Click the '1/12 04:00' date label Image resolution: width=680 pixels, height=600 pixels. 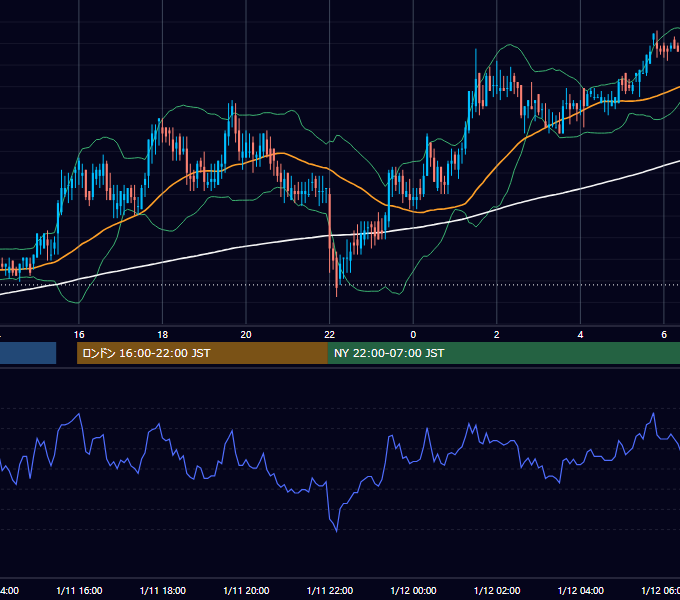coord(581,591)
